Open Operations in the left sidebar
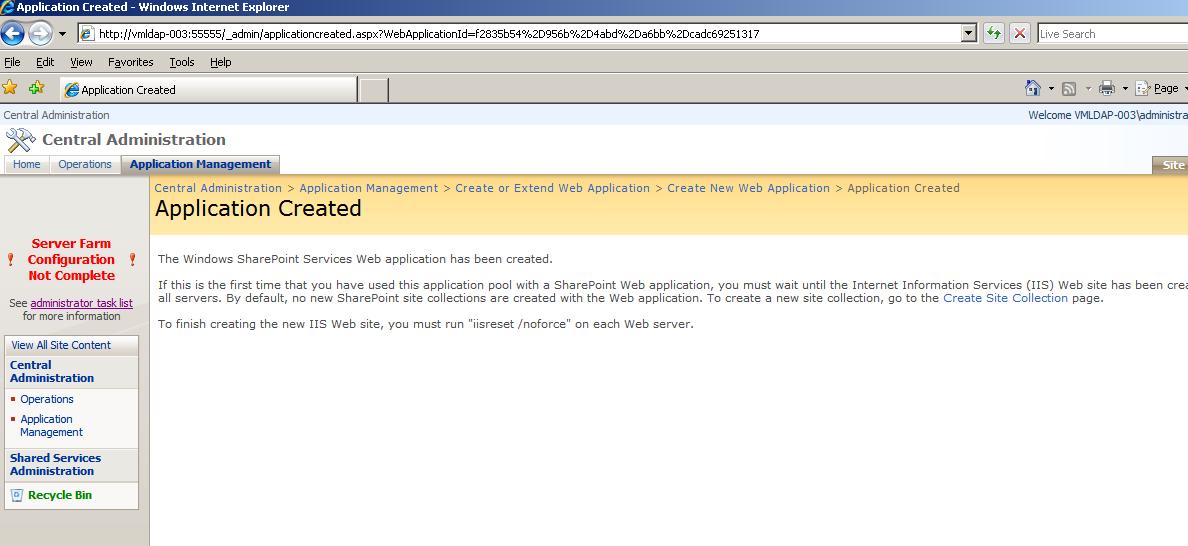 pyautogui.click(x=47, y=399)
